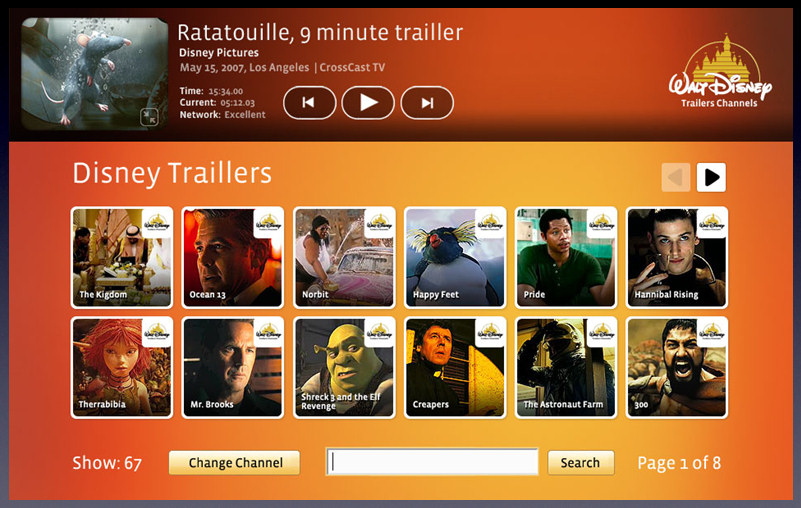Go to previous page of trailers
Image resolution: width=801 pixels, height=508 pixels.
point(676,177)
